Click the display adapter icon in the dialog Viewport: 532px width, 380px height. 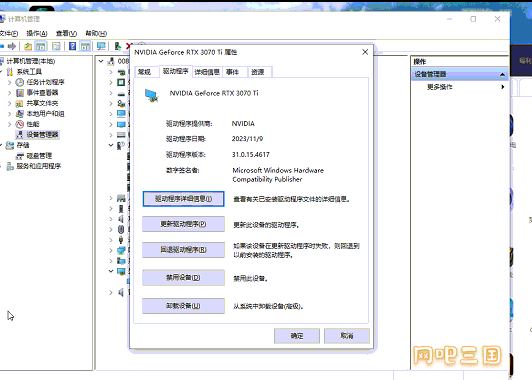[151, 96]
